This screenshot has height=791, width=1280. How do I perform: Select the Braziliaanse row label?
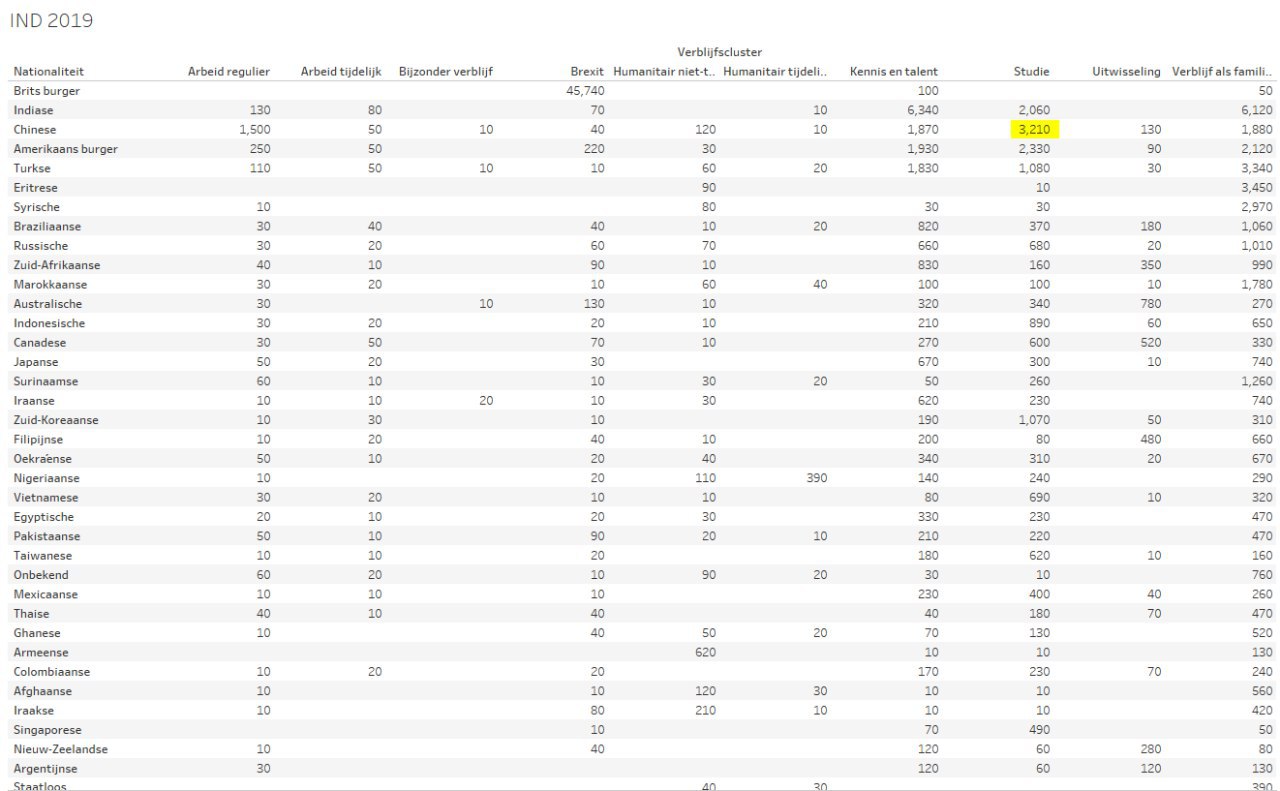[47, 226]
